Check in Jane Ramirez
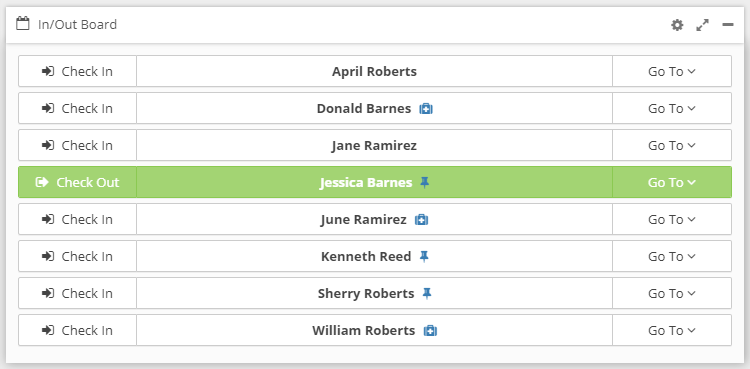The width and height of the screenshot is (750, 369). point(77,145)
